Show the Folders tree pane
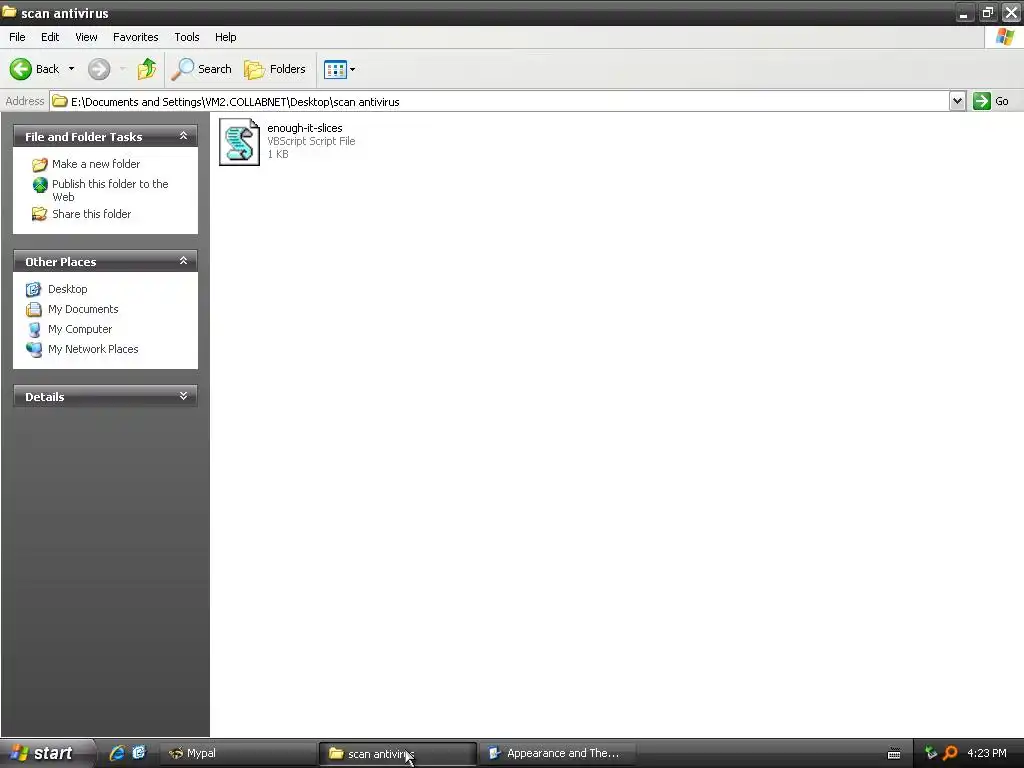The height and width of the screenshot is (768, 1024). pyautogui.click(x=274, y=69)
